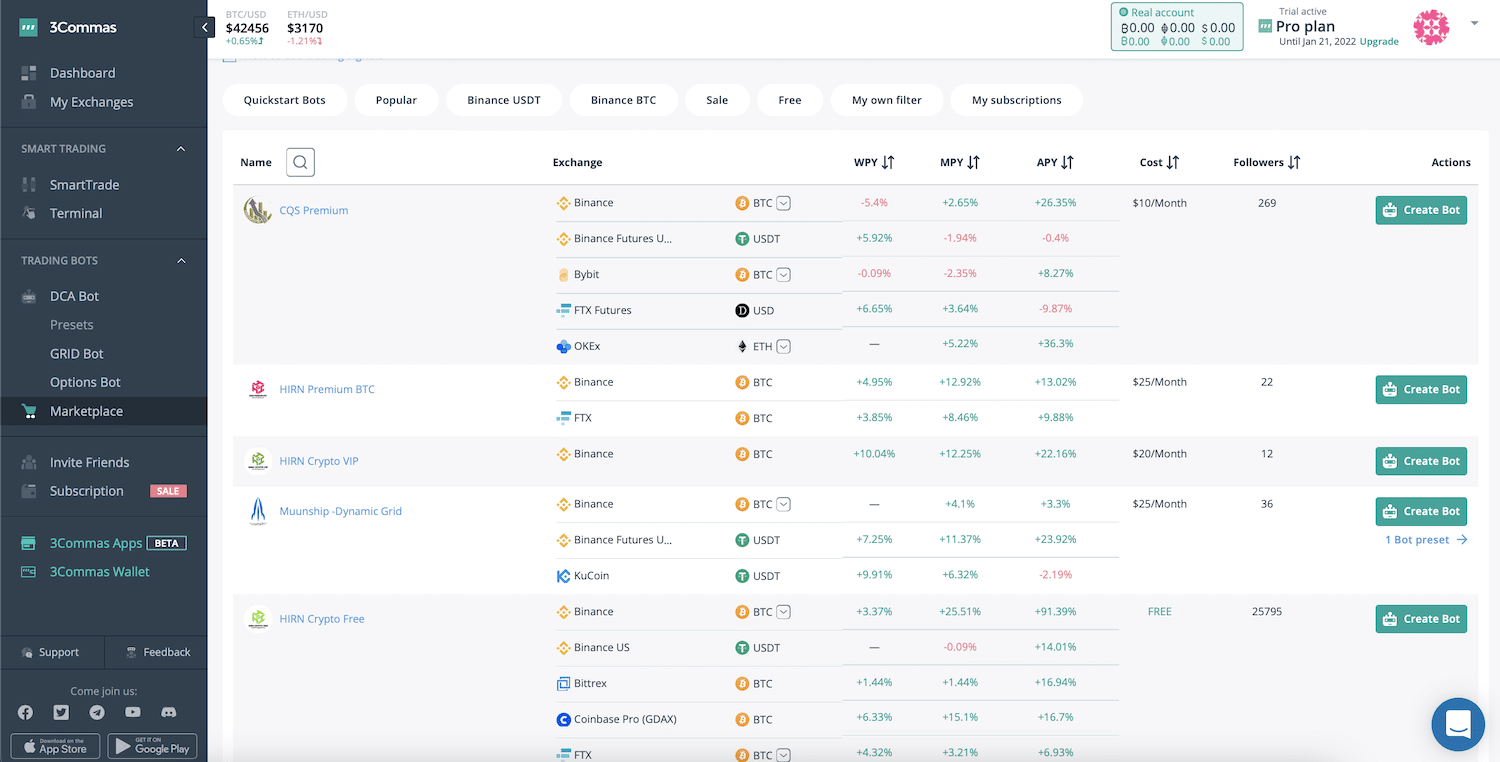1500x762 pixels.
Task: Collapse the Smart Trading section
Action: (x=181, y=149)
